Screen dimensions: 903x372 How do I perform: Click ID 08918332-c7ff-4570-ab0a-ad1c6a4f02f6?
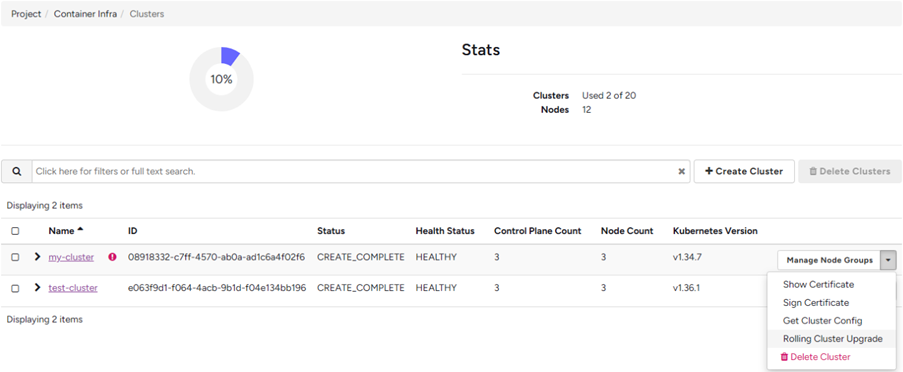pyautogui.click(x=216, y=257)
